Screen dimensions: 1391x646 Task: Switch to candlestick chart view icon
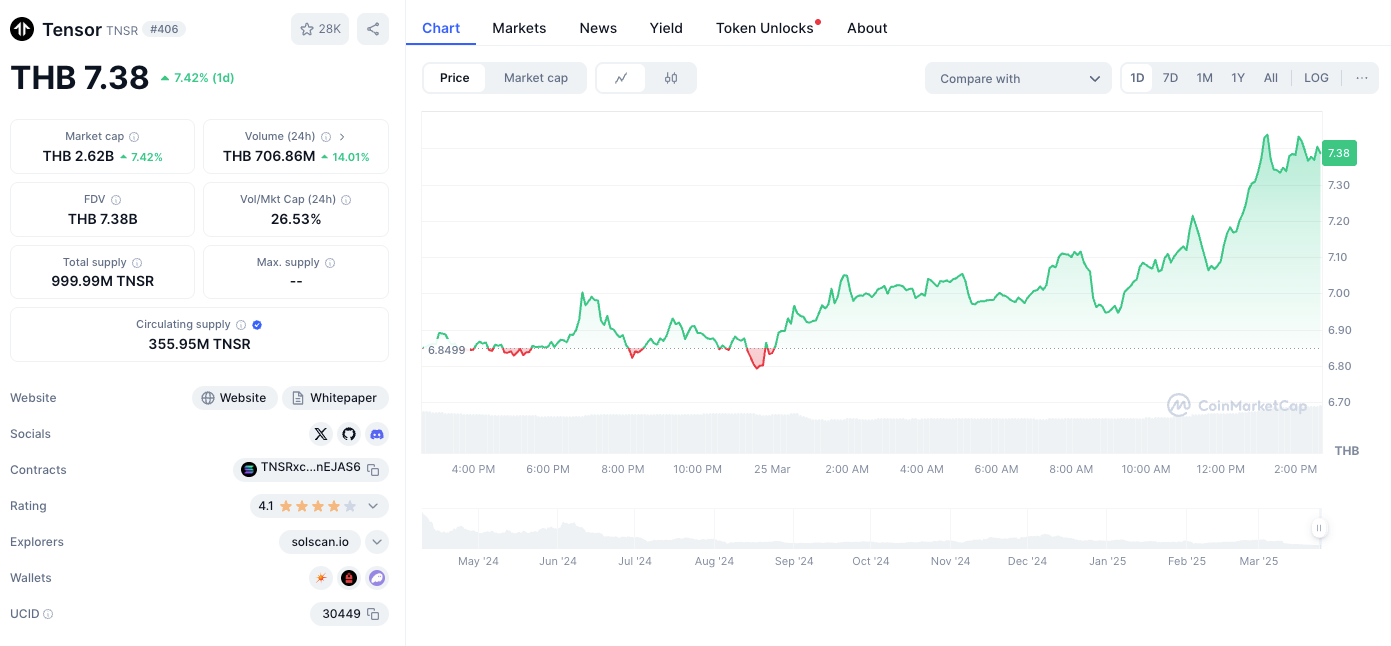[671, 78]
